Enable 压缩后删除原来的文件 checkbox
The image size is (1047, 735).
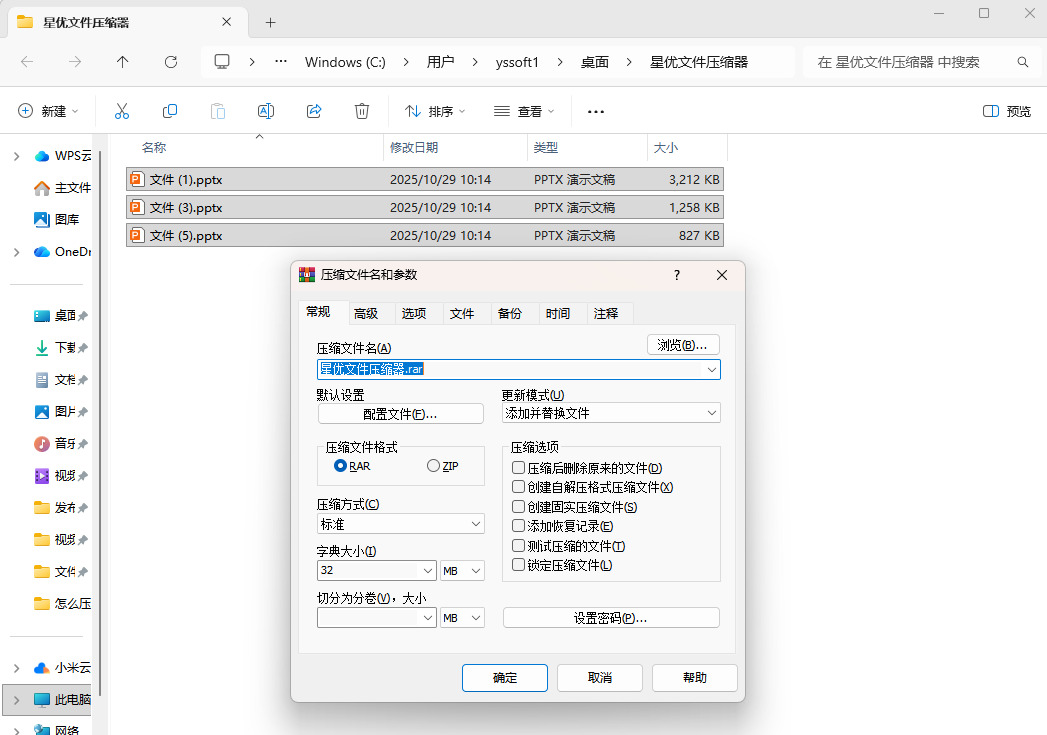pos(518,467)
